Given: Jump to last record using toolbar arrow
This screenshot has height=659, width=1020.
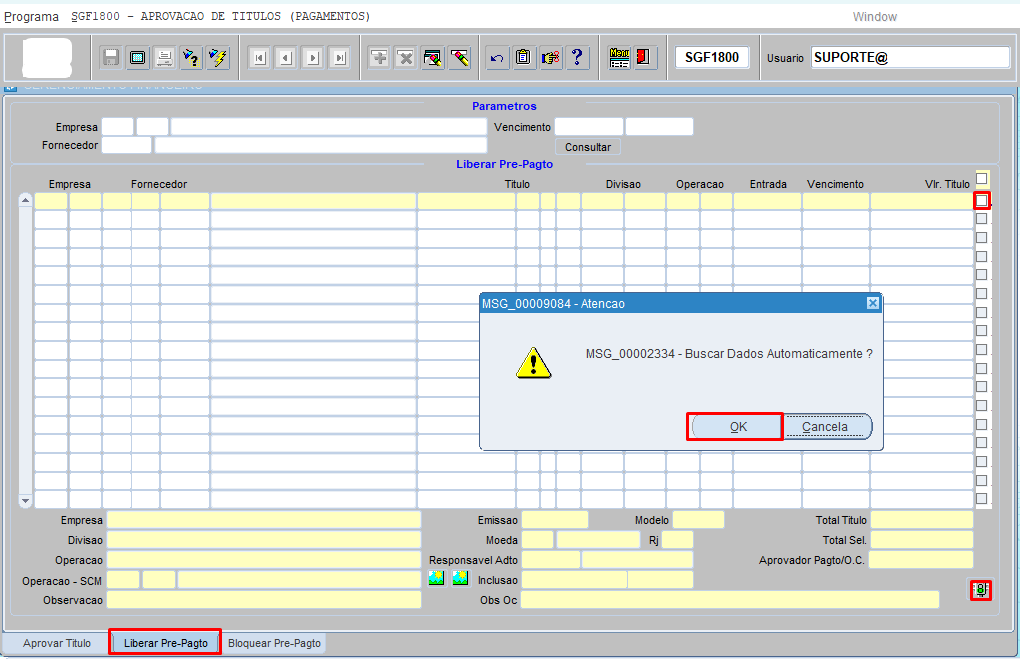Looking at the screenshot, I should pyautogui.click(x=340, y=58).
